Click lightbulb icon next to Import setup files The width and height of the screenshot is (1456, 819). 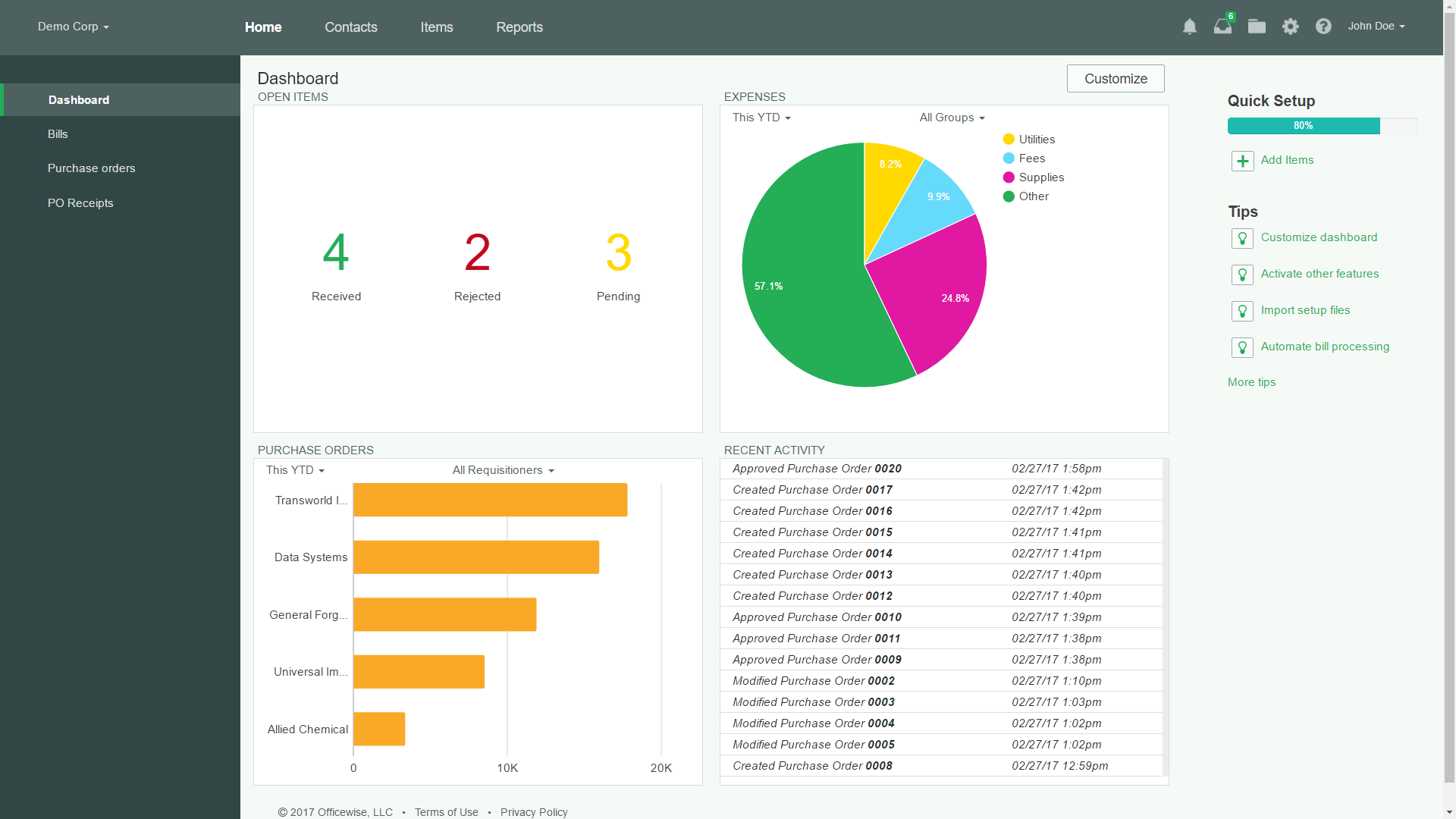[x=1242, y=311]
